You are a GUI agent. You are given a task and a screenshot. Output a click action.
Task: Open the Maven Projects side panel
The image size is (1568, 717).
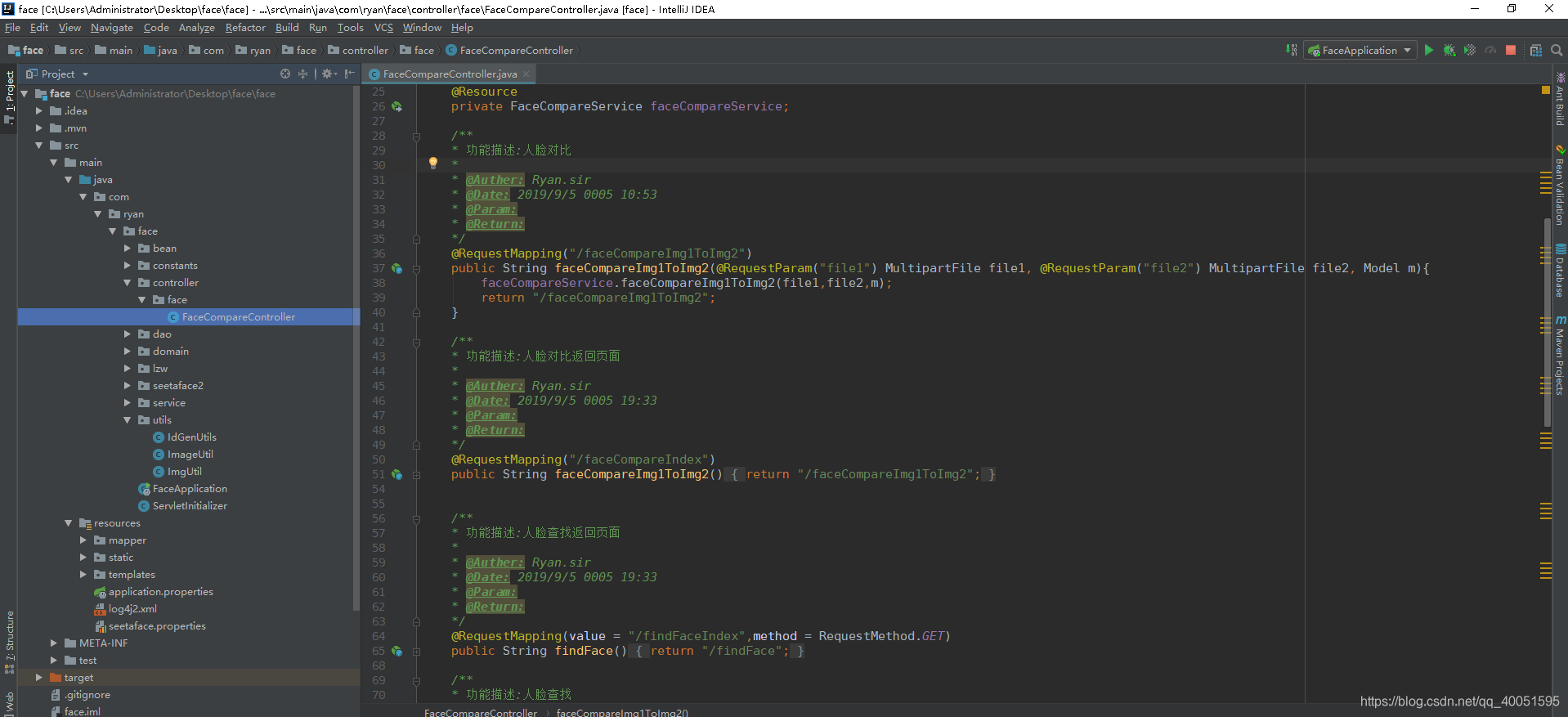coord(1560,356)
